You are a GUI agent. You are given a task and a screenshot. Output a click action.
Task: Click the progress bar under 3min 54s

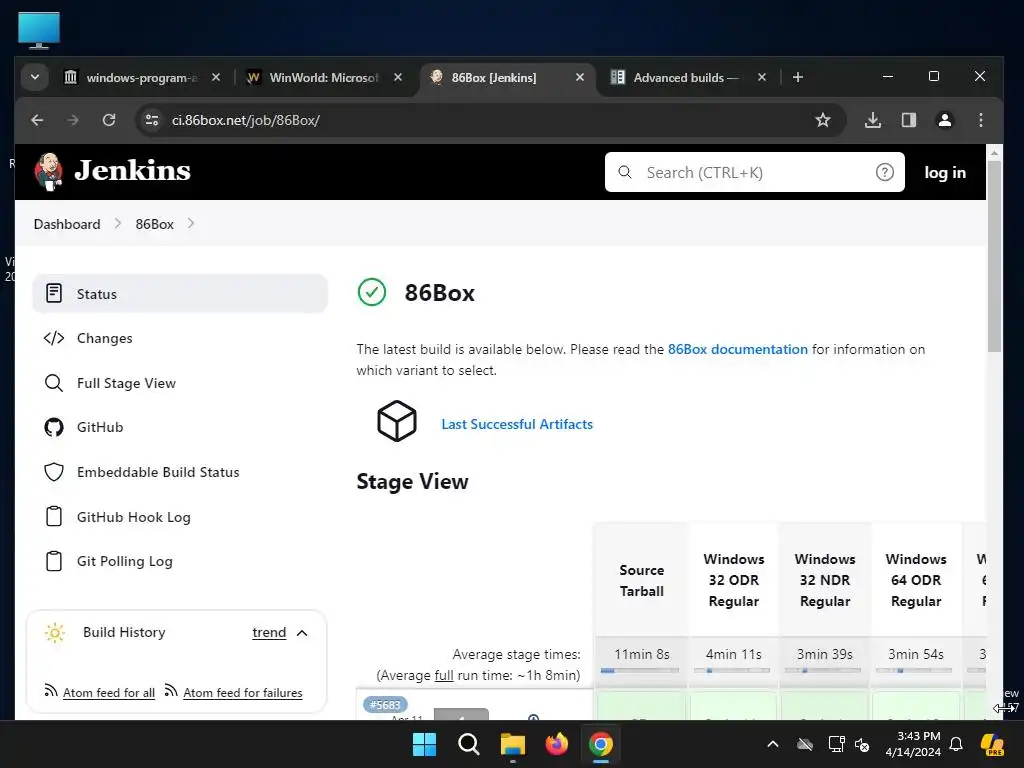tap(914, 670)
